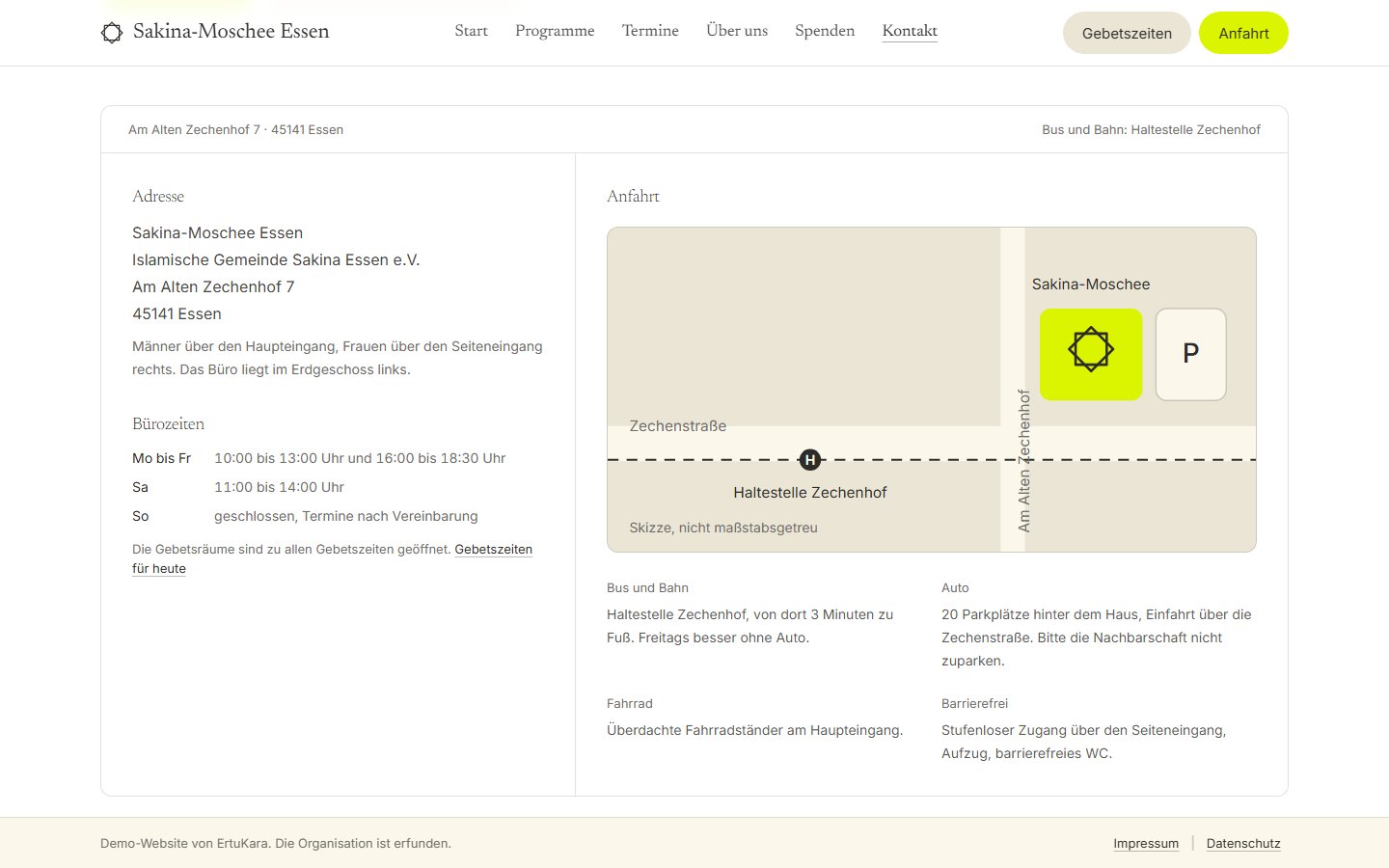1389x868 pixels.
Task: Click the 'Barrierefrei' info heading
Action: point(974,704)
